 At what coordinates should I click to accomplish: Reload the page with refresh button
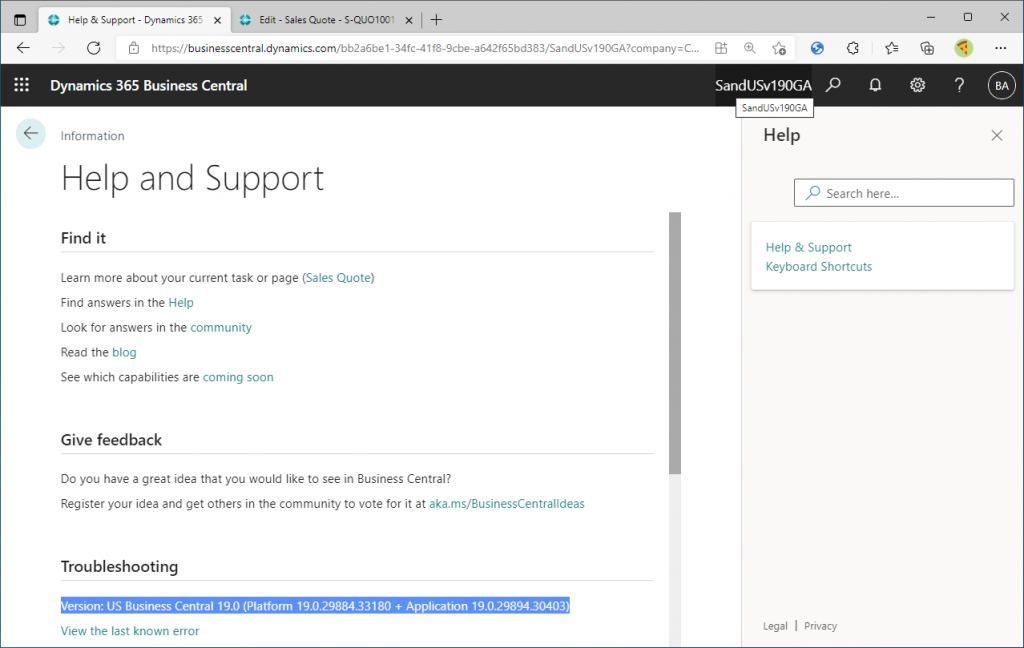pyautogui.click(x=94, y=48)
